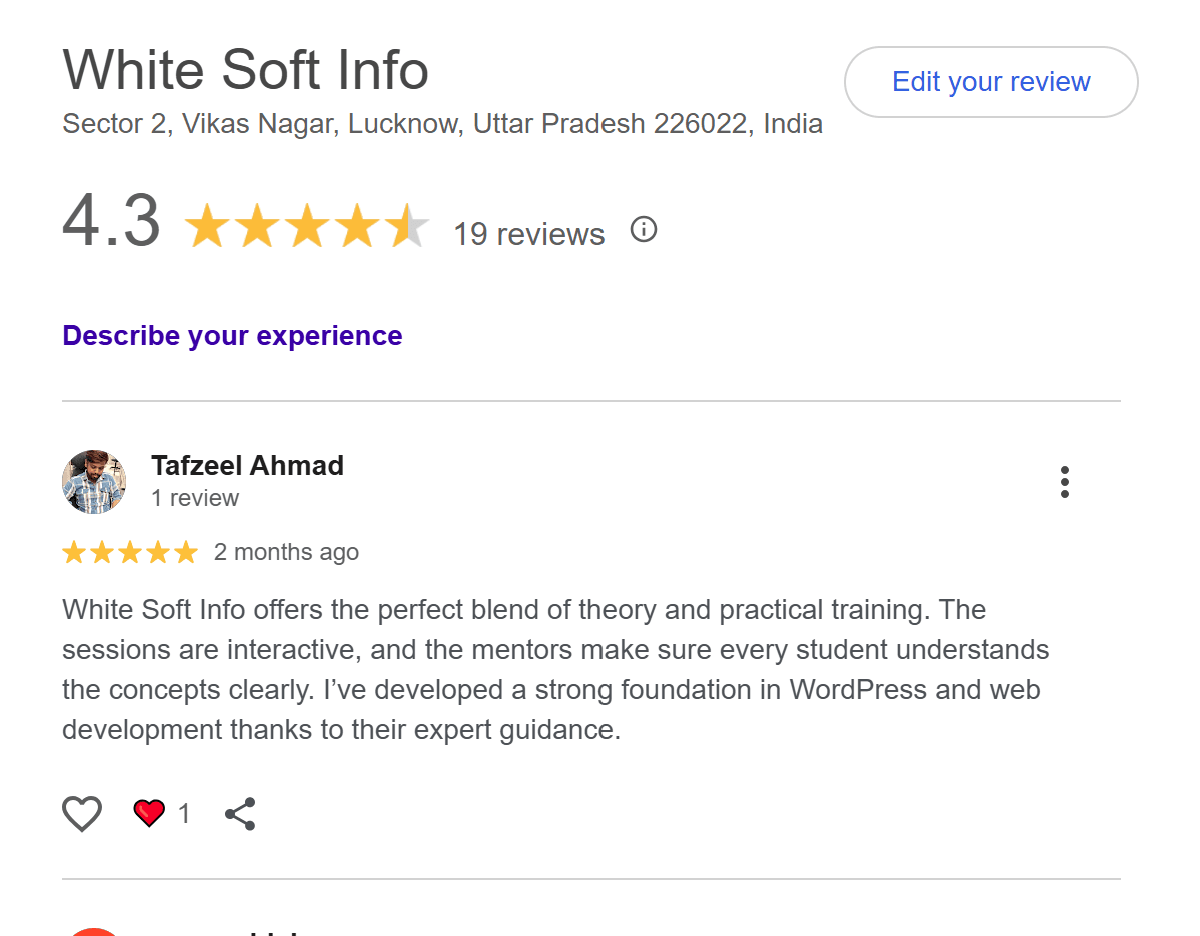Screen dimensions: 1200x936
Task: Click the reaction count next to red heart
Action: (x=184, y=814)
